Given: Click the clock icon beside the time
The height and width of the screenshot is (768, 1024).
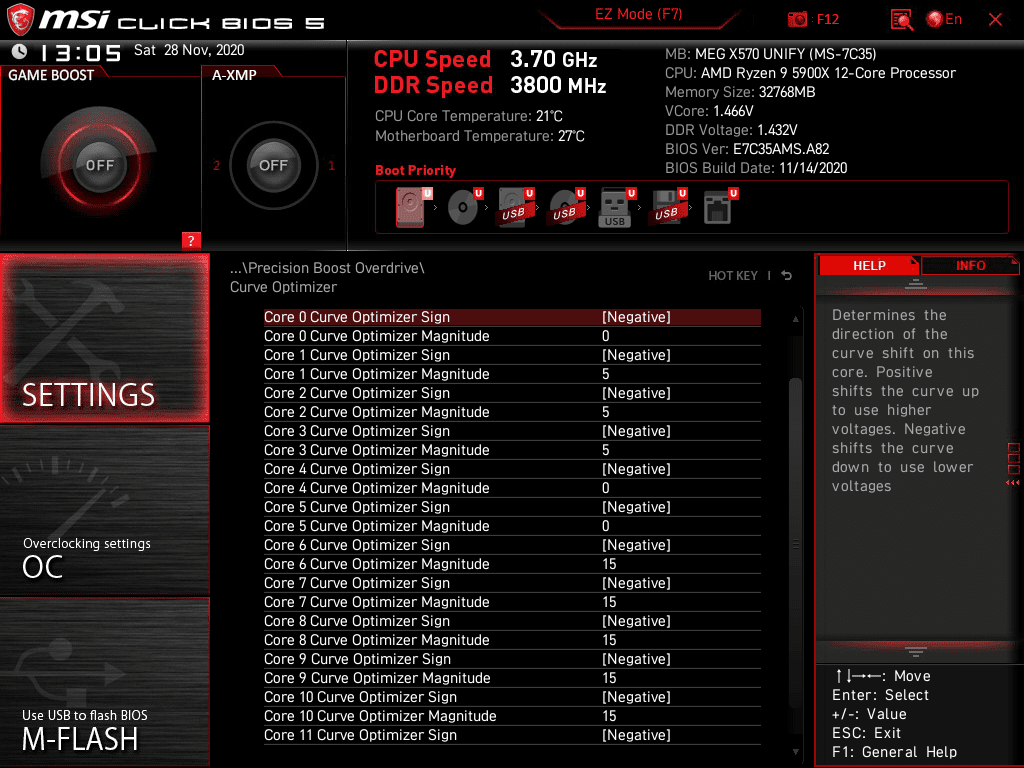Looking at the screenshot, I should pos(20,51).
